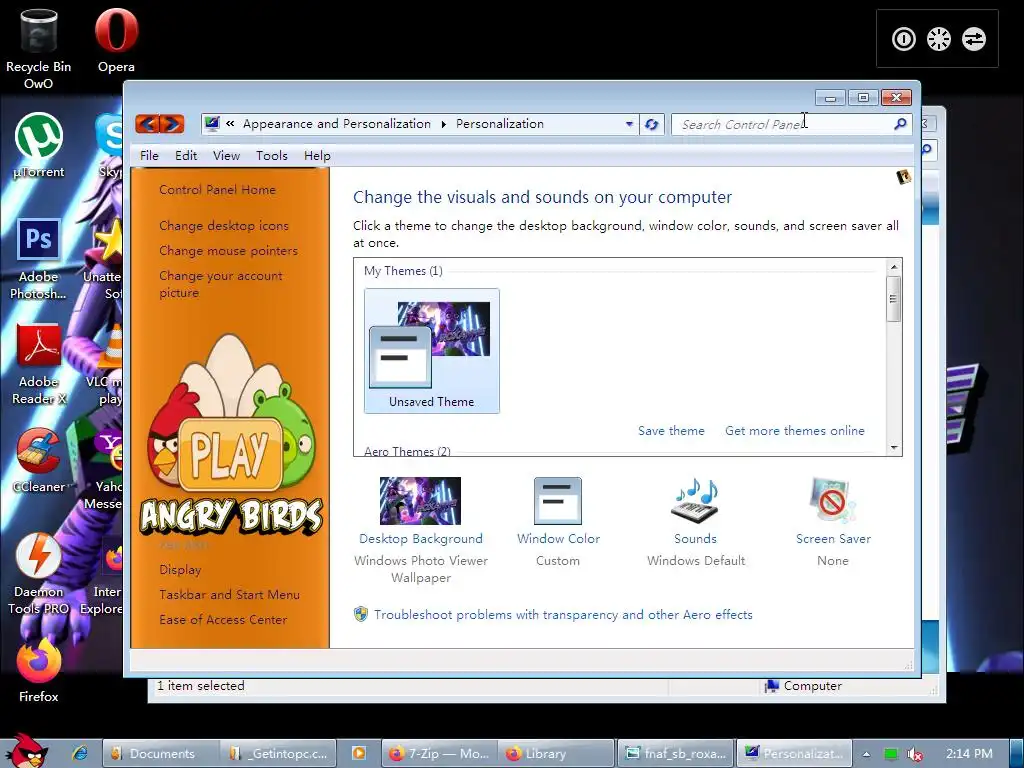Click Control Panel Home link
Image resolution: width=1024 pixels, height=768 pixels.
(x=217, y=189)
